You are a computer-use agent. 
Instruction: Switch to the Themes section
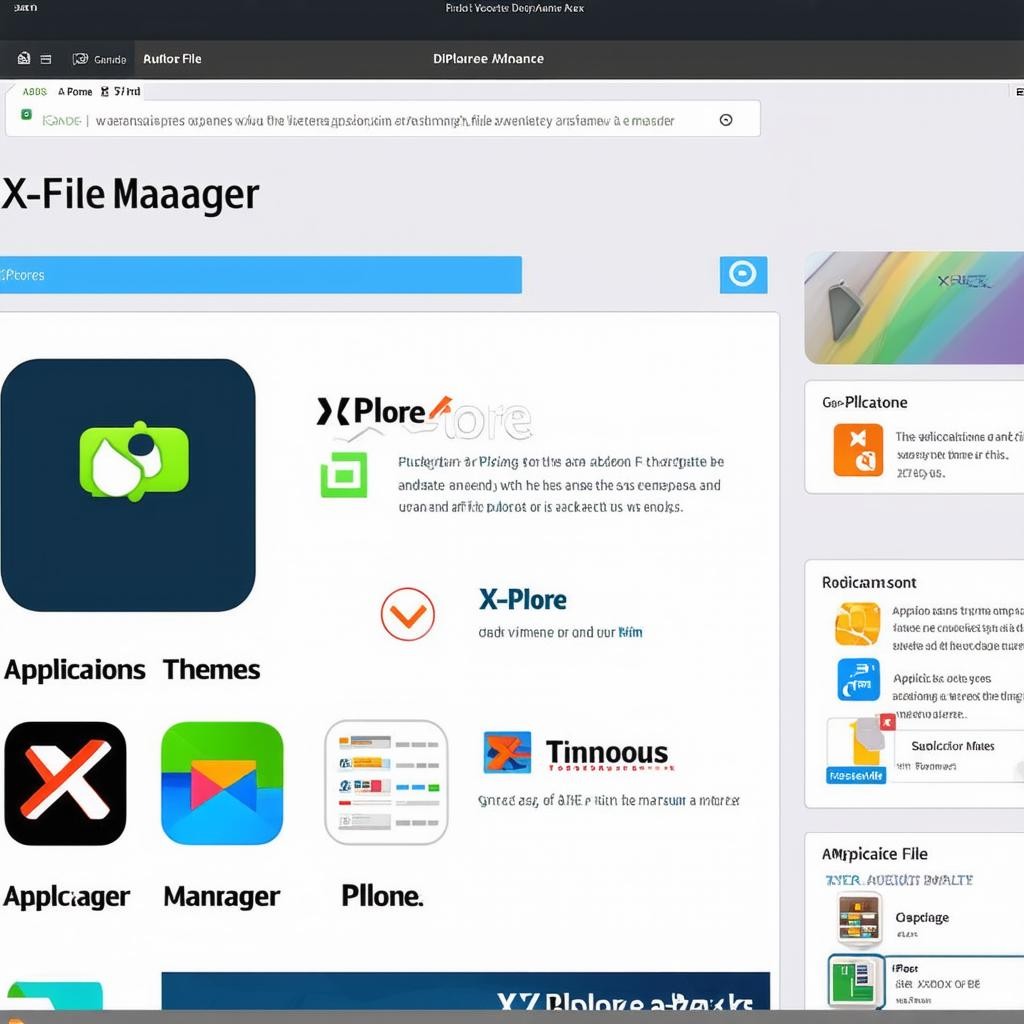[211, 670]
